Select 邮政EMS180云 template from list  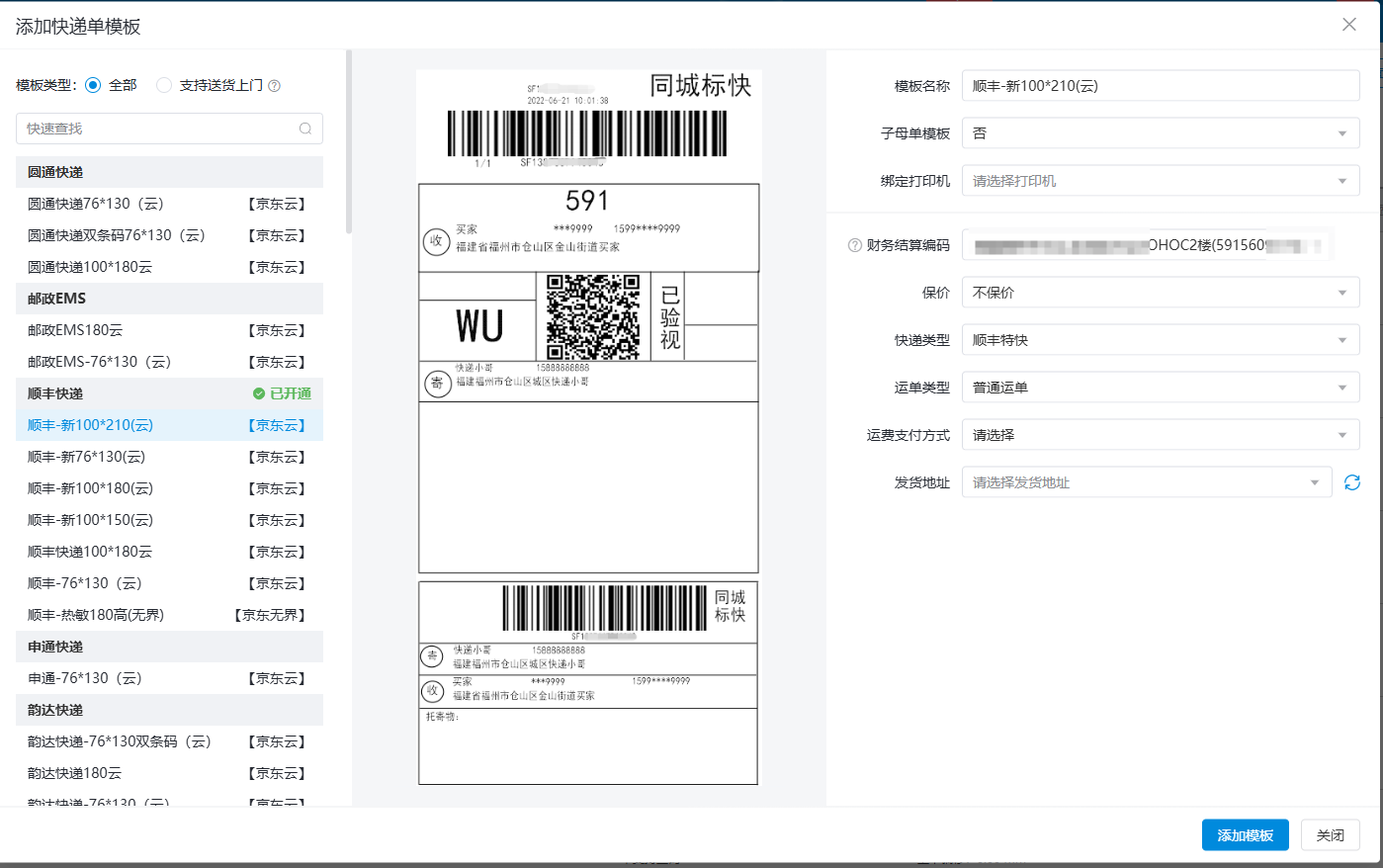(x=75, y=330)
